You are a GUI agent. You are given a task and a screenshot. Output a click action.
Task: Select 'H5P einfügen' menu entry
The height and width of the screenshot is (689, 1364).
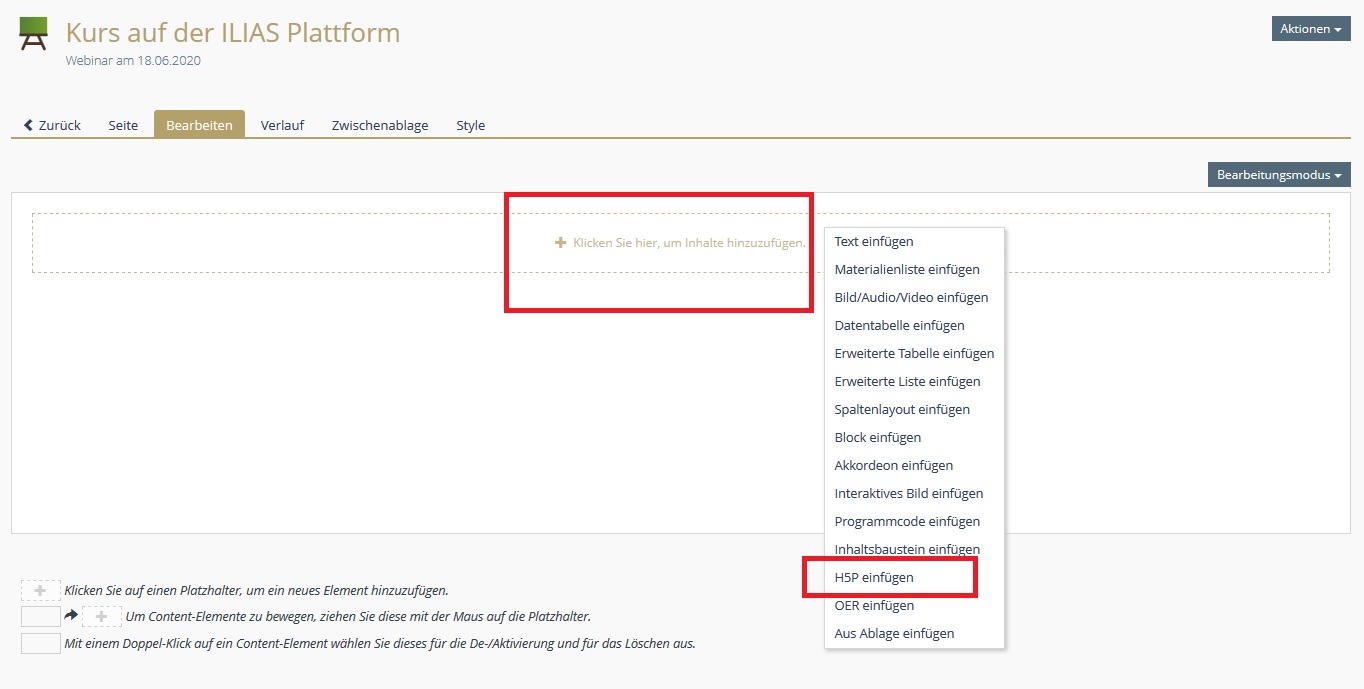[x=873, y=577]
